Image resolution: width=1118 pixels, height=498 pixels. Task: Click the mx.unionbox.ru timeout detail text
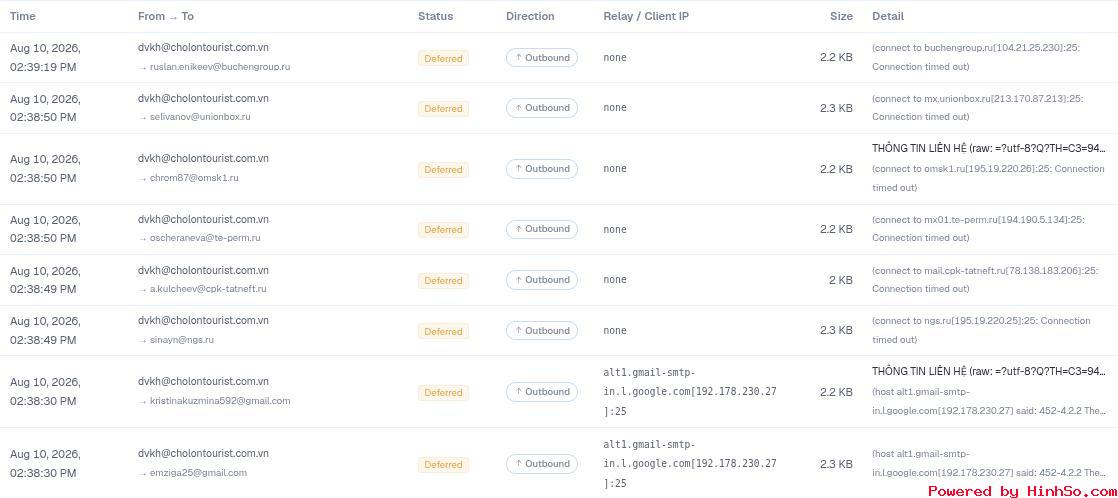coord(978,108)
